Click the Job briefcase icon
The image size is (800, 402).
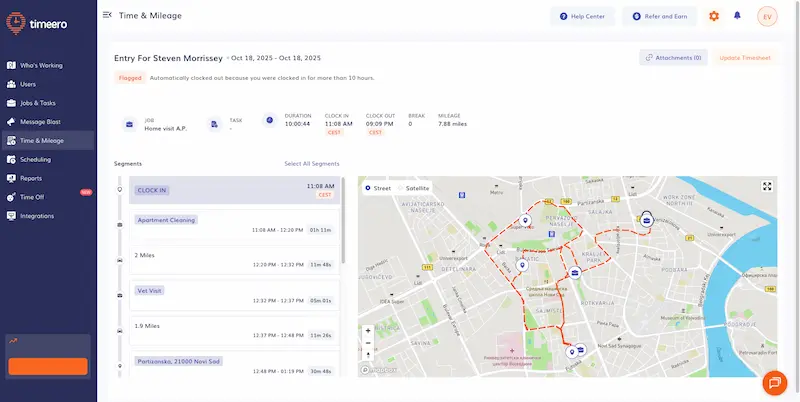point(129,124)
